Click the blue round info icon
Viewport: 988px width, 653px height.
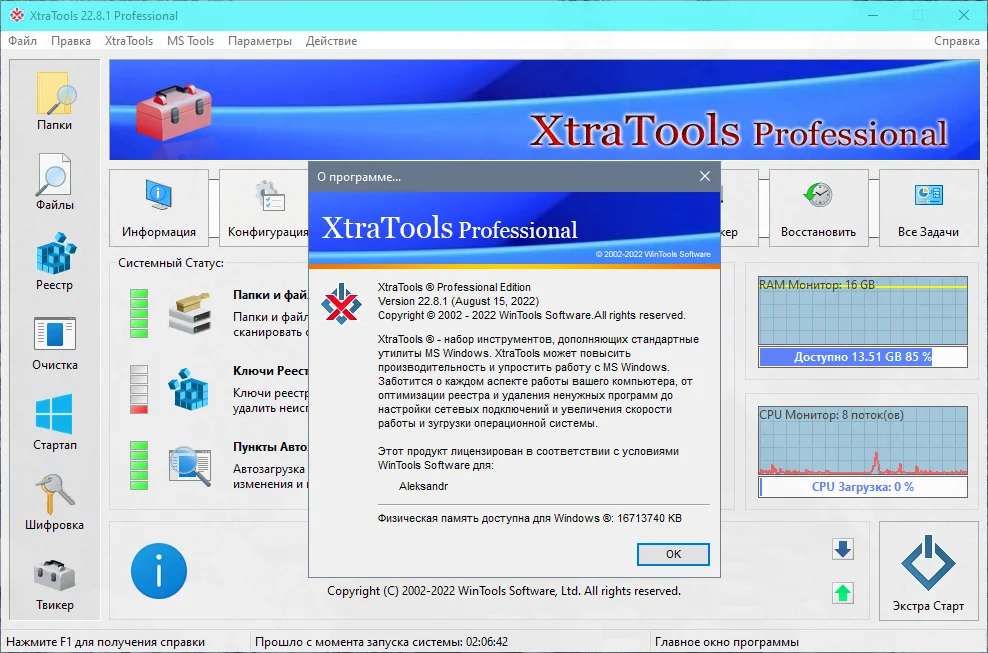tap(159, 571)
